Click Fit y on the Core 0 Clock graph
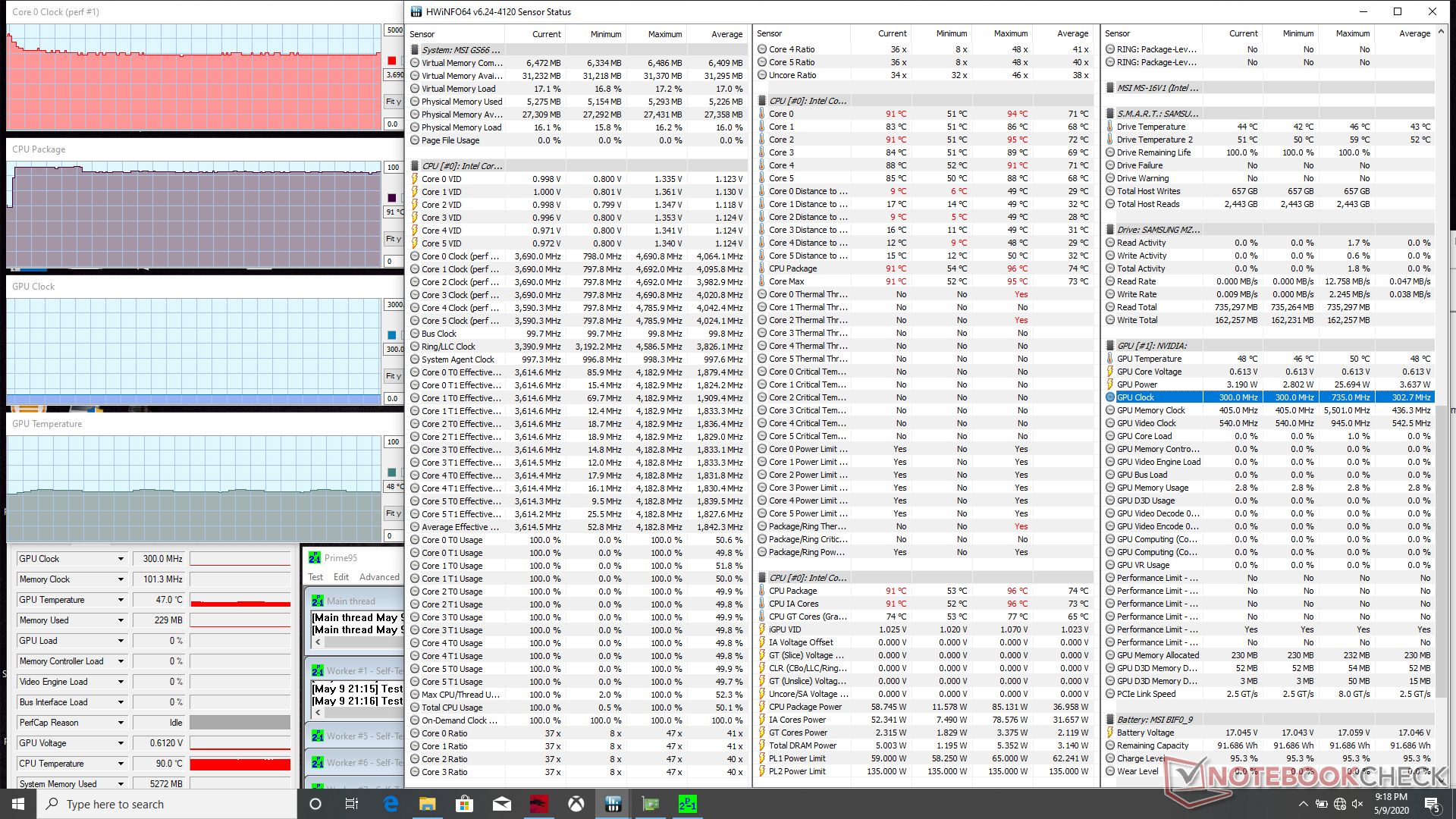 (393, 102)
